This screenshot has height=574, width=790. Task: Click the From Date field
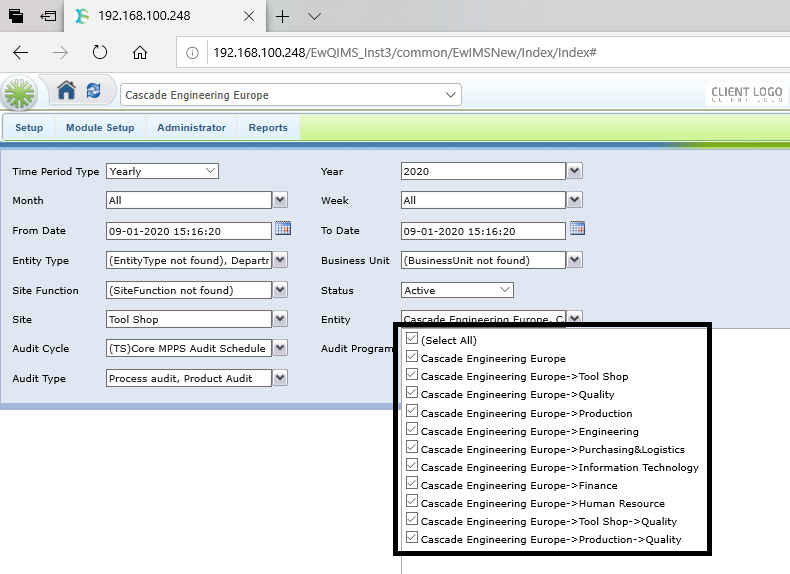pos(189,231)
